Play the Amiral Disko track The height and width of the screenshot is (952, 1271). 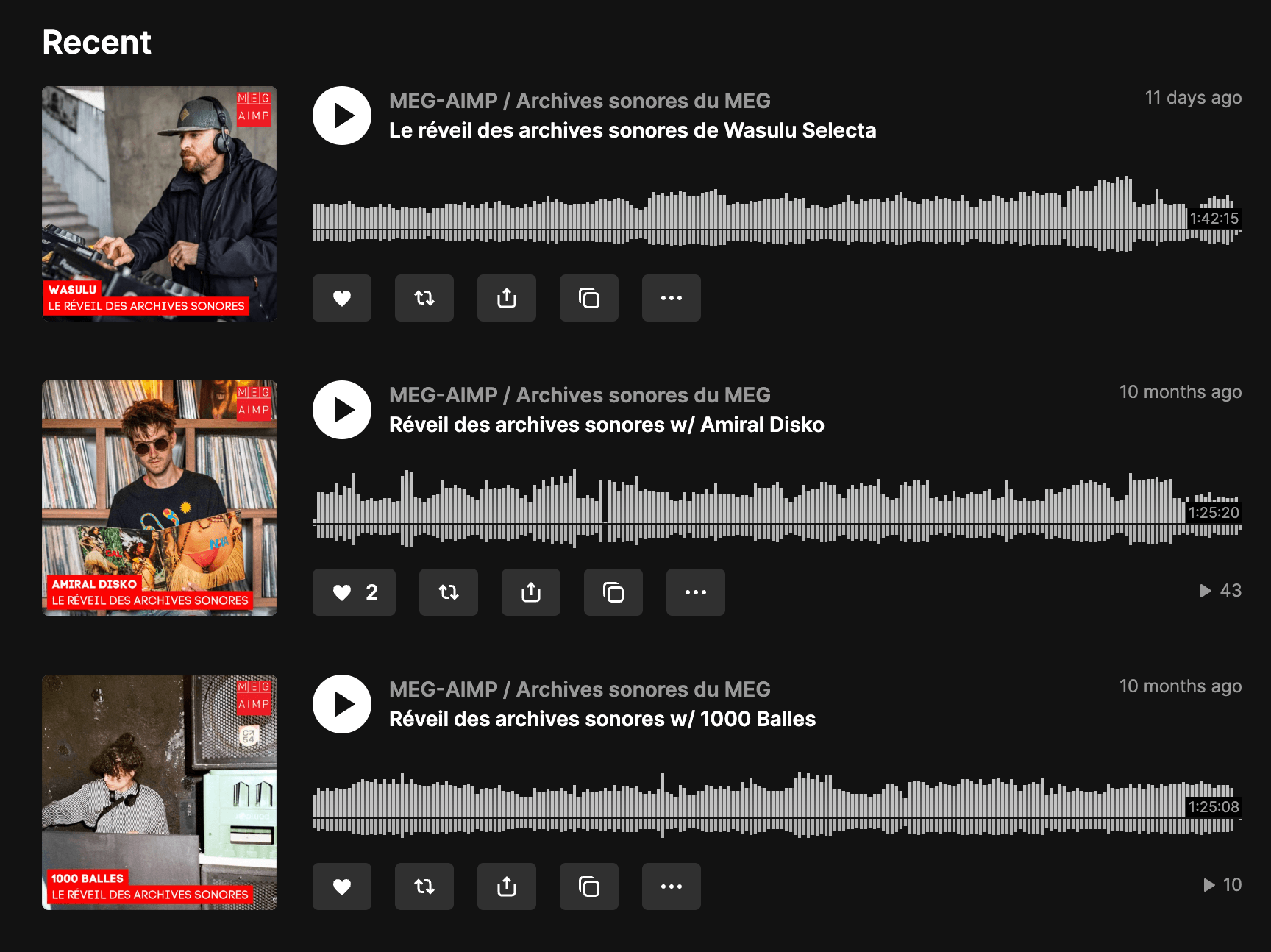tap(341, 409)
